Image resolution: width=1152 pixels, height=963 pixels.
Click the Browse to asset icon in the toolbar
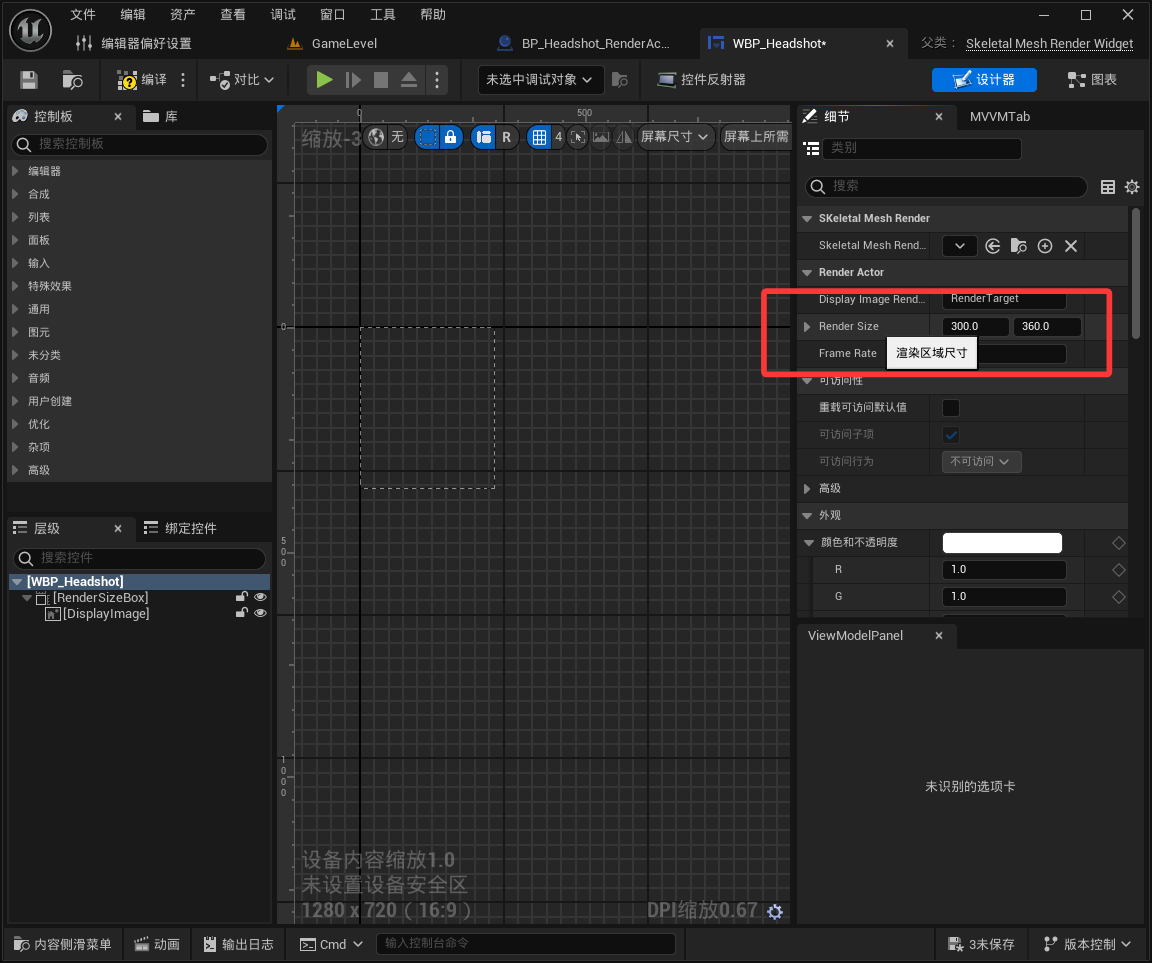[72, 79]
